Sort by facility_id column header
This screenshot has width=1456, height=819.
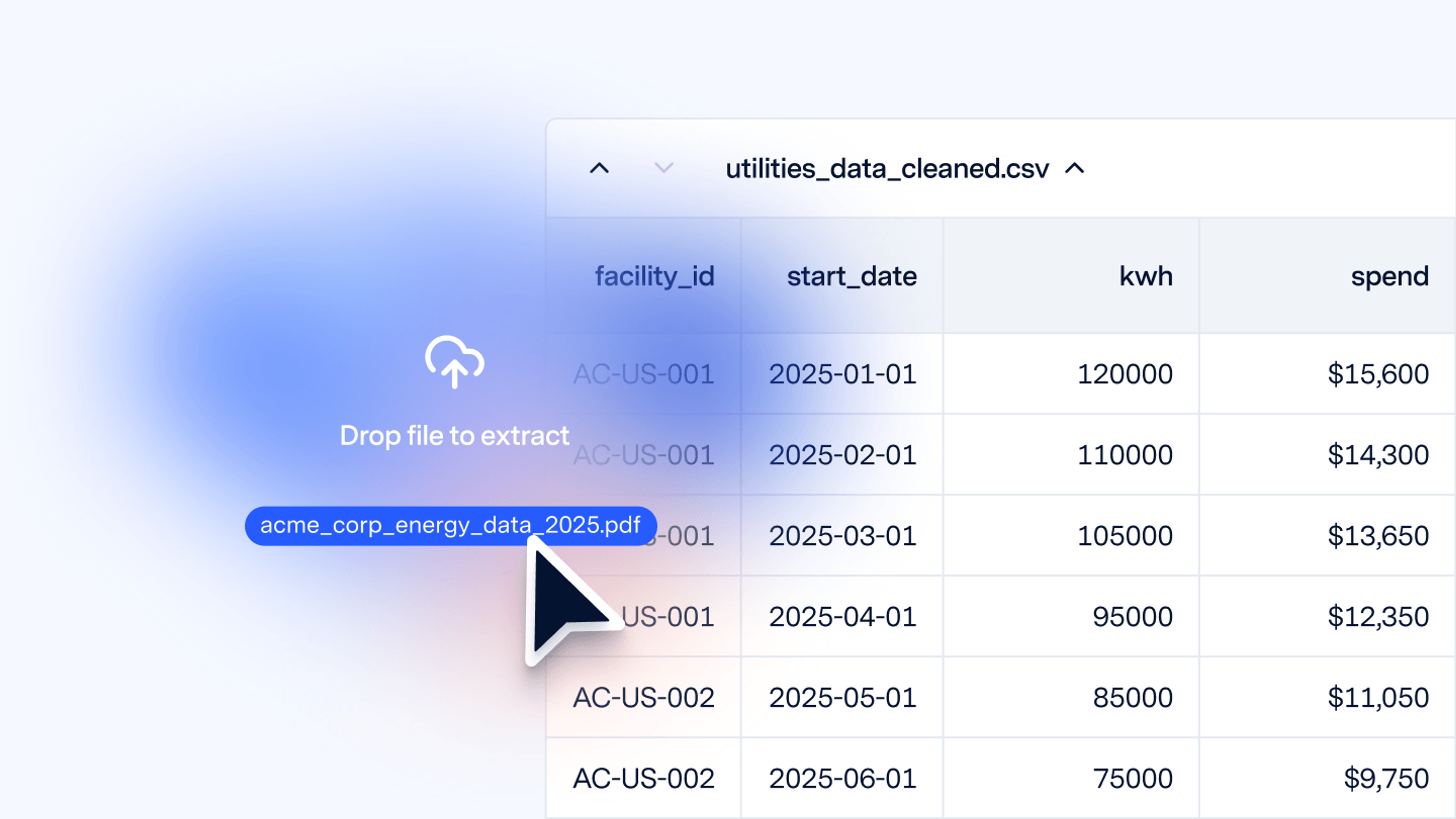coord(643,276)
